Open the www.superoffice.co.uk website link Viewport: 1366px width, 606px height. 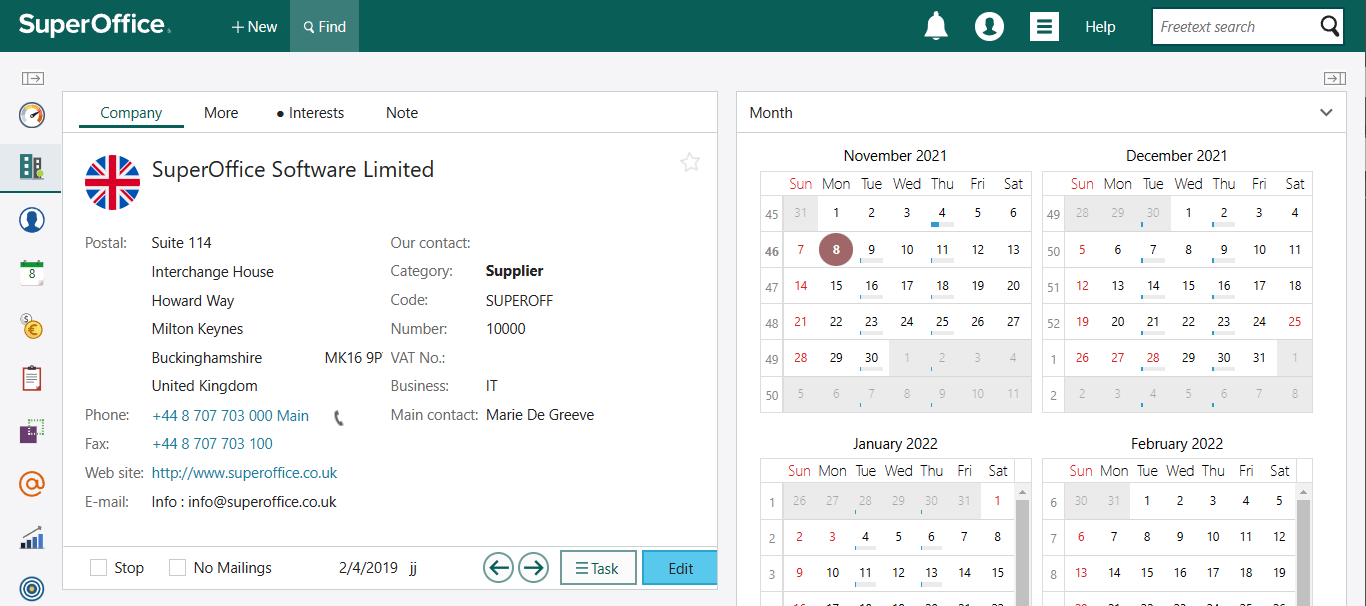tap(245, 472)
